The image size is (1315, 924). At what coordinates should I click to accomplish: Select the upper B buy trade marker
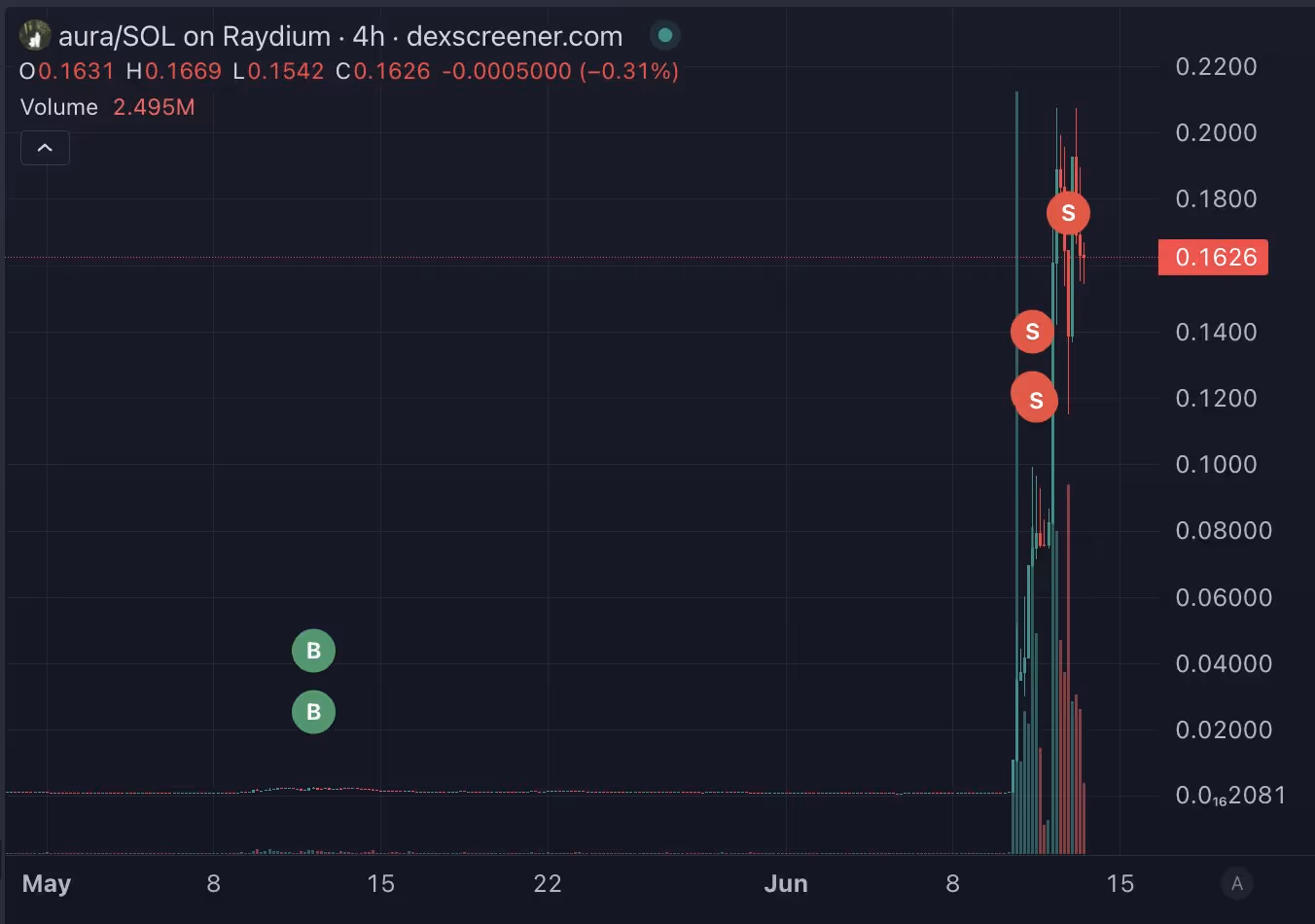(x=313, y=650)
